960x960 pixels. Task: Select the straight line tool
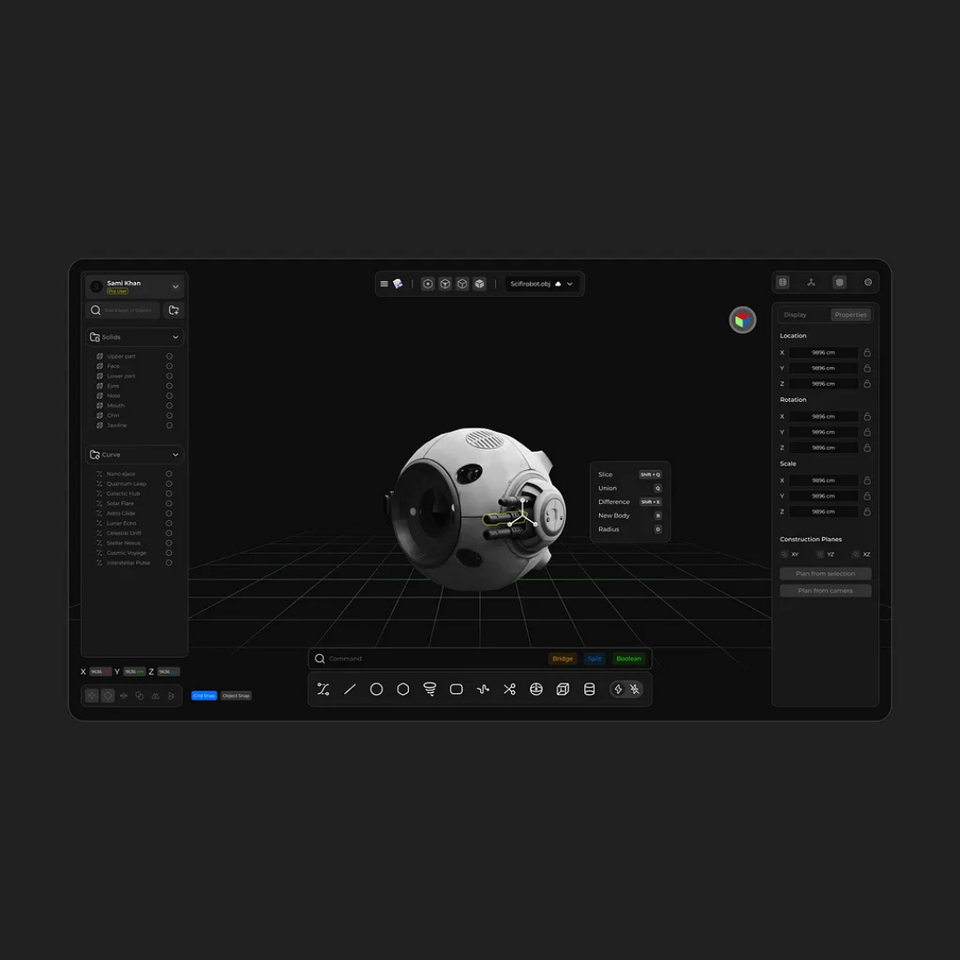(350, 689)
